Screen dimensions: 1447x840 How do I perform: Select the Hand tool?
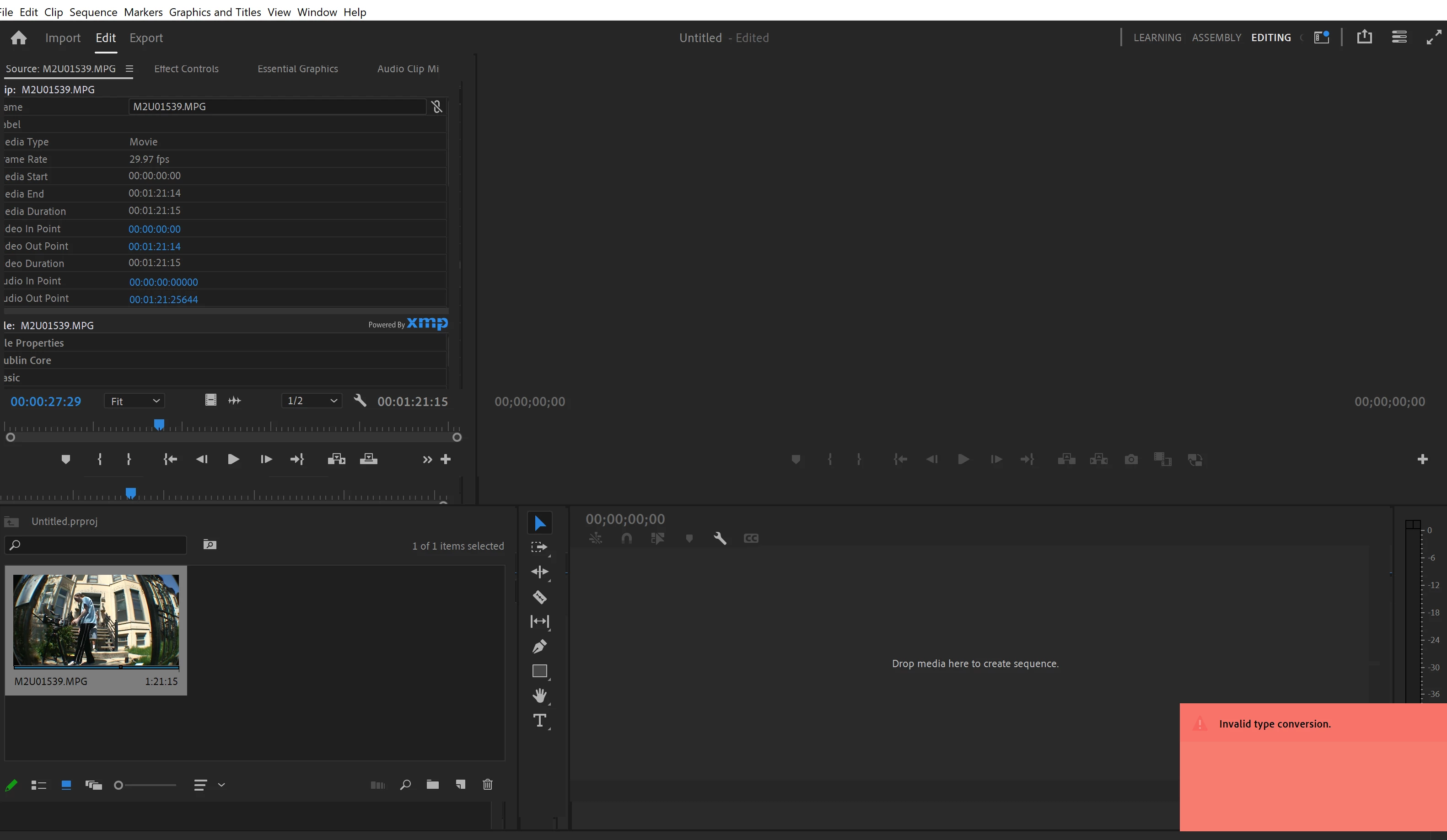(539, 696)
